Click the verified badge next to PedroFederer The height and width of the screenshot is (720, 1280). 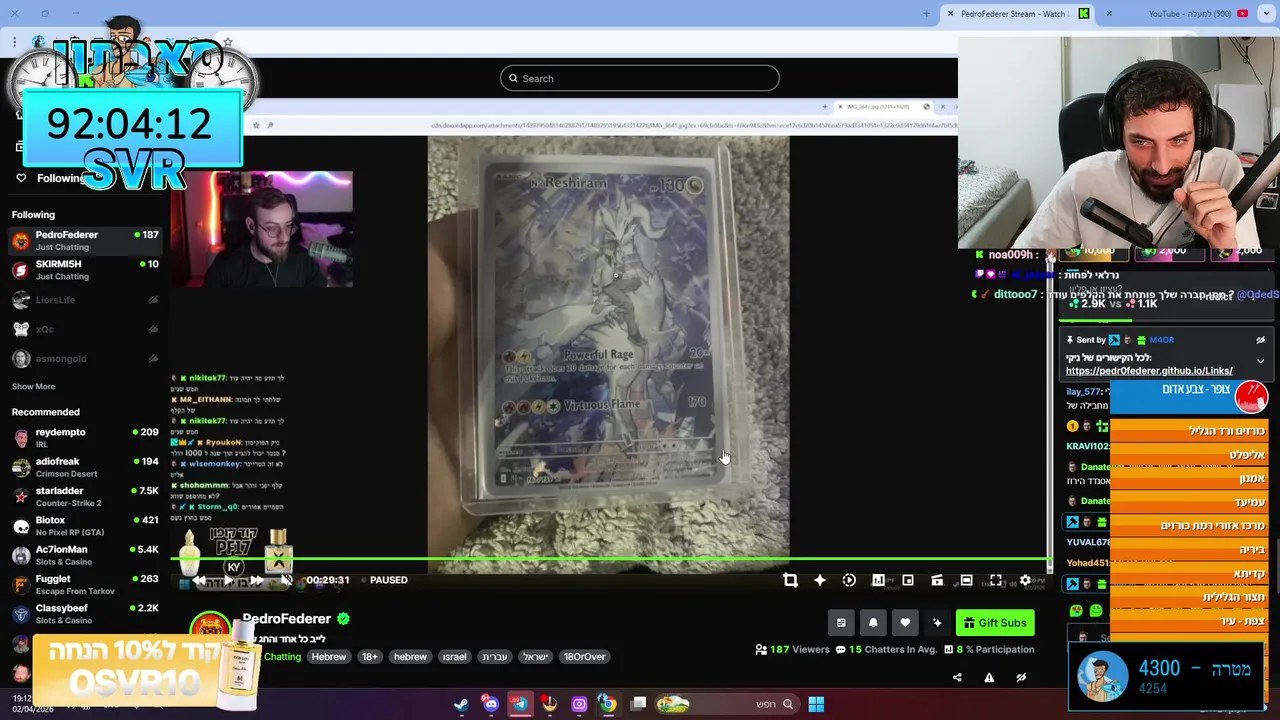pos(343,619)
